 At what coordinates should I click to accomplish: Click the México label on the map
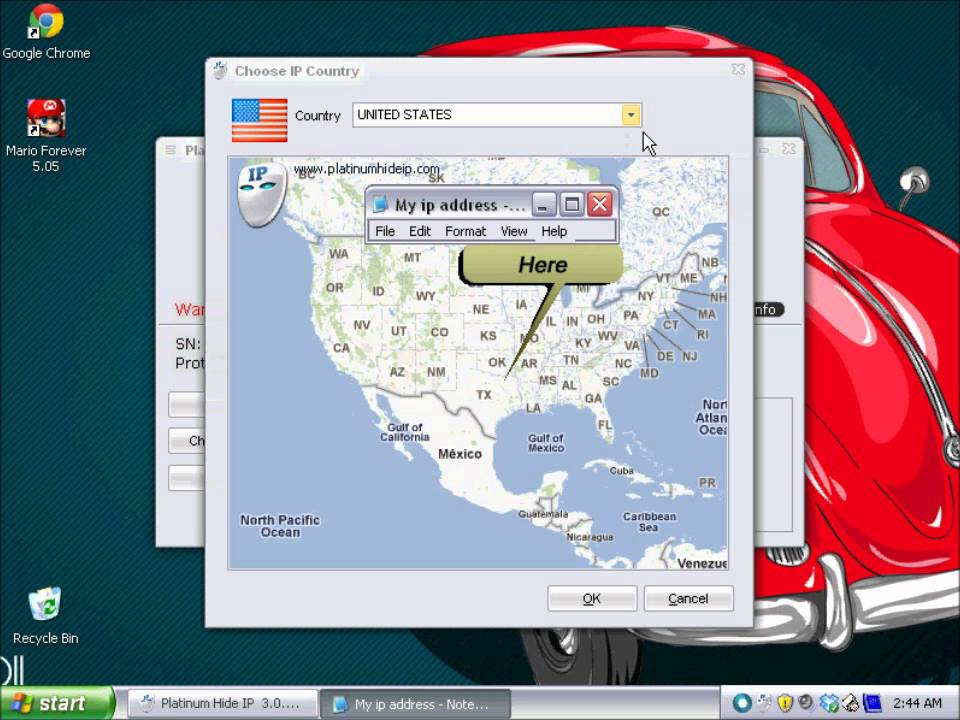pos(460,454)
